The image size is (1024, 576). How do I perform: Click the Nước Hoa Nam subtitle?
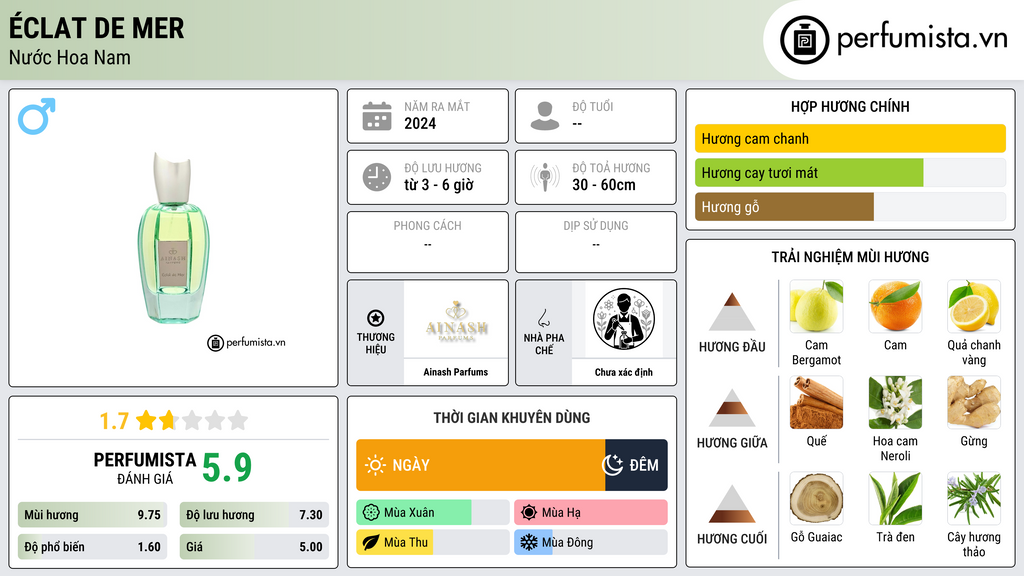point(70,57)
